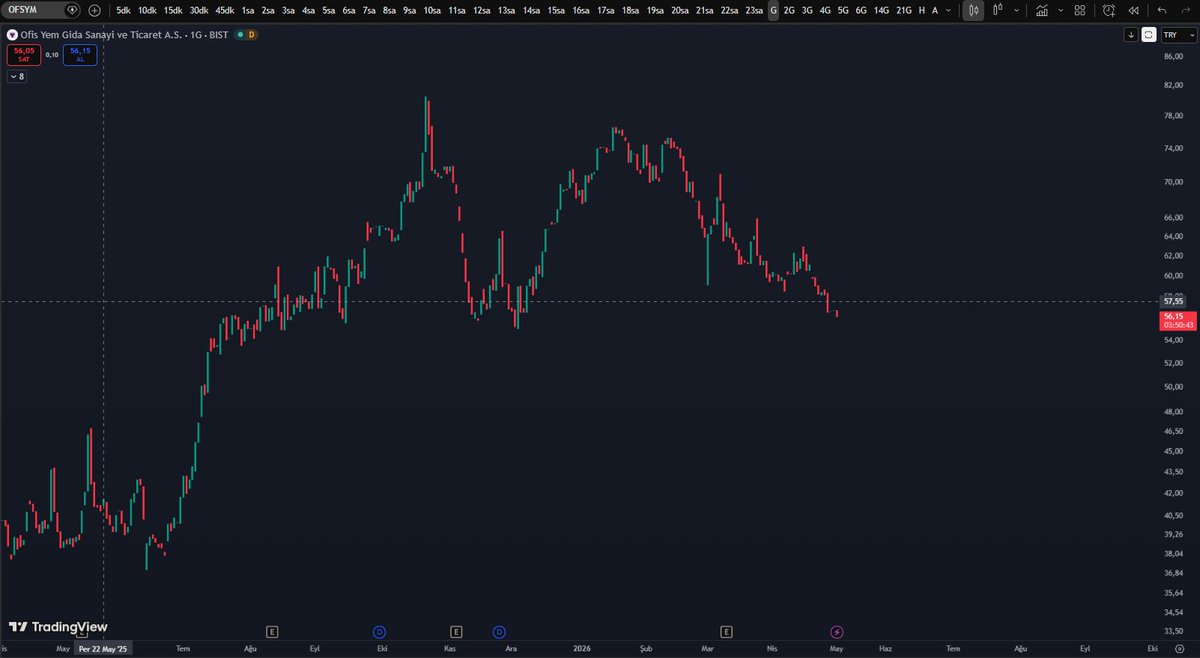Click the 2026 label on time axis
This screenshot has height=658, width=1200.
click(x=582, y=648)
